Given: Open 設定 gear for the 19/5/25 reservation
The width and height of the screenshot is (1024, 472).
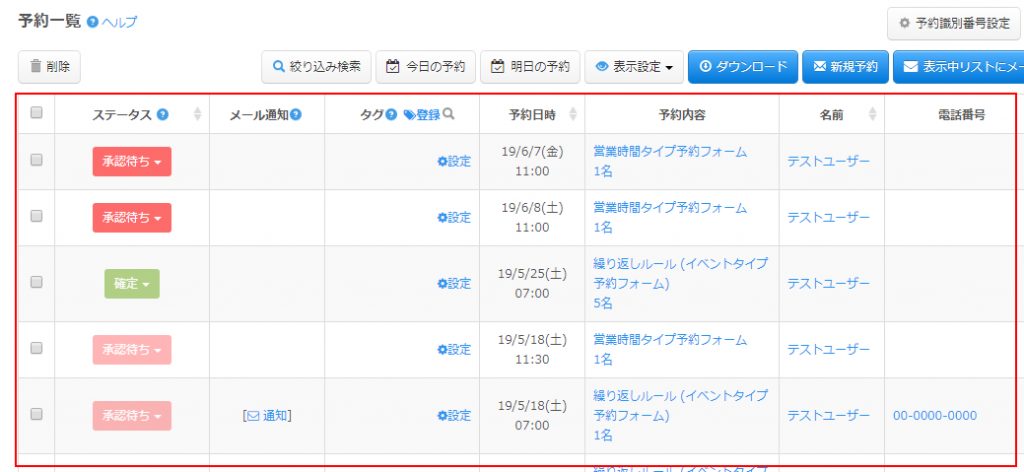Looking at the screenshot, I should (453, 283).
